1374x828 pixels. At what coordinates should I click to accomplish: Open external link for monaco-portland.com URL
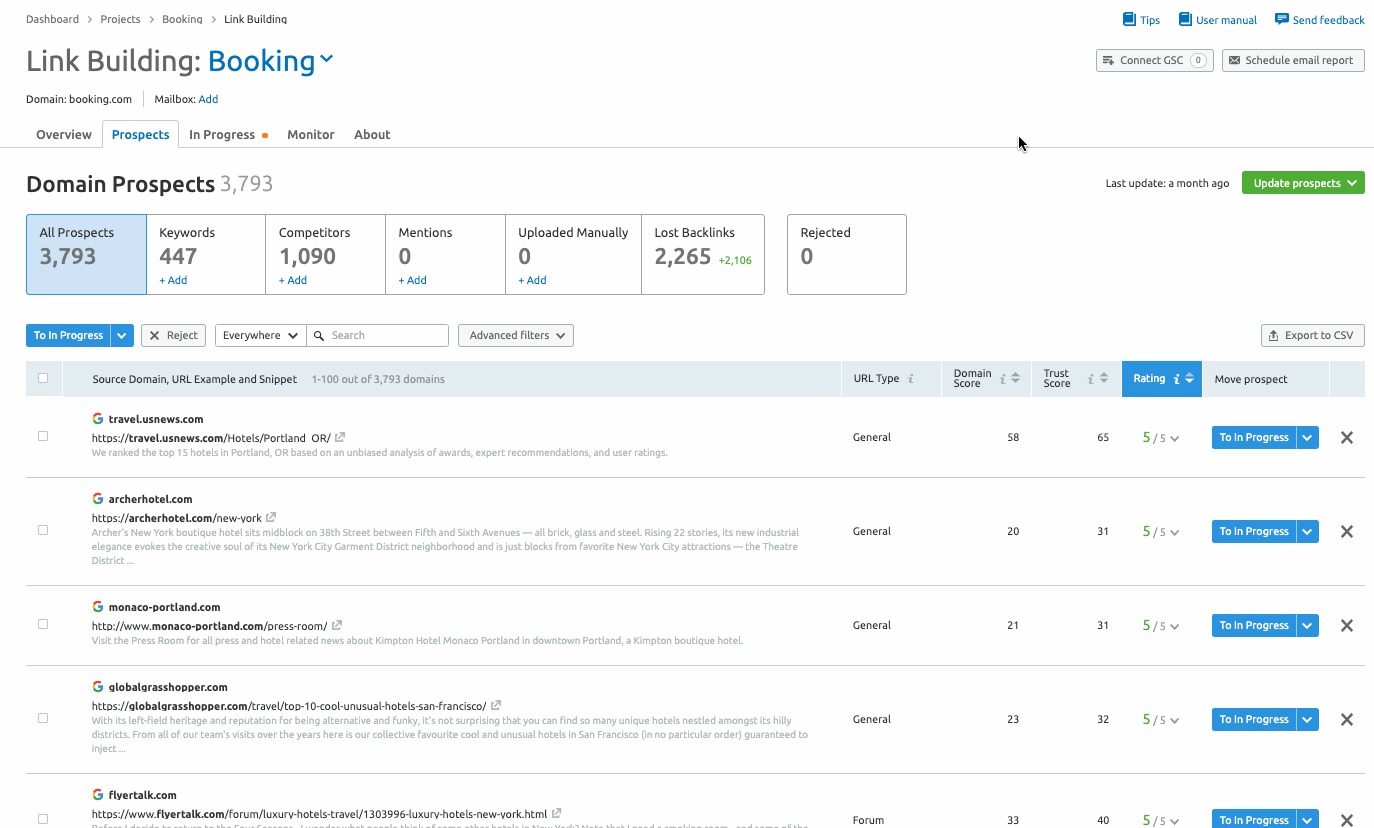(x=337, y=625)
